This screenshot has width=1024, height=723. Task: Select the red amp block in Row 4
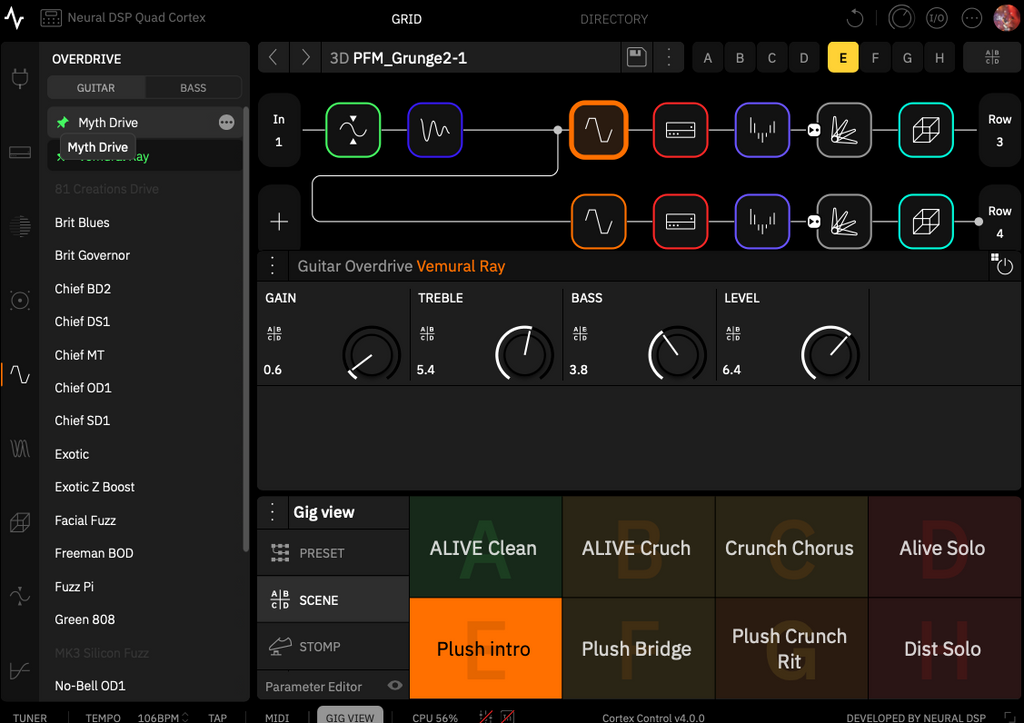680,221
